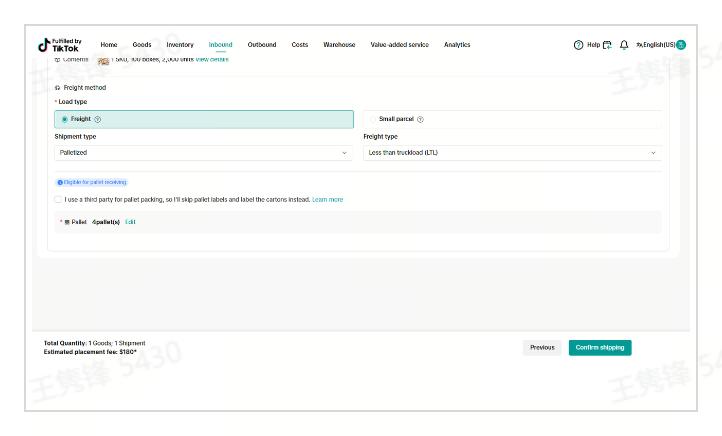Screen dimensions: 722x436
Task: Click the Load type label
Action: [73, 102]
